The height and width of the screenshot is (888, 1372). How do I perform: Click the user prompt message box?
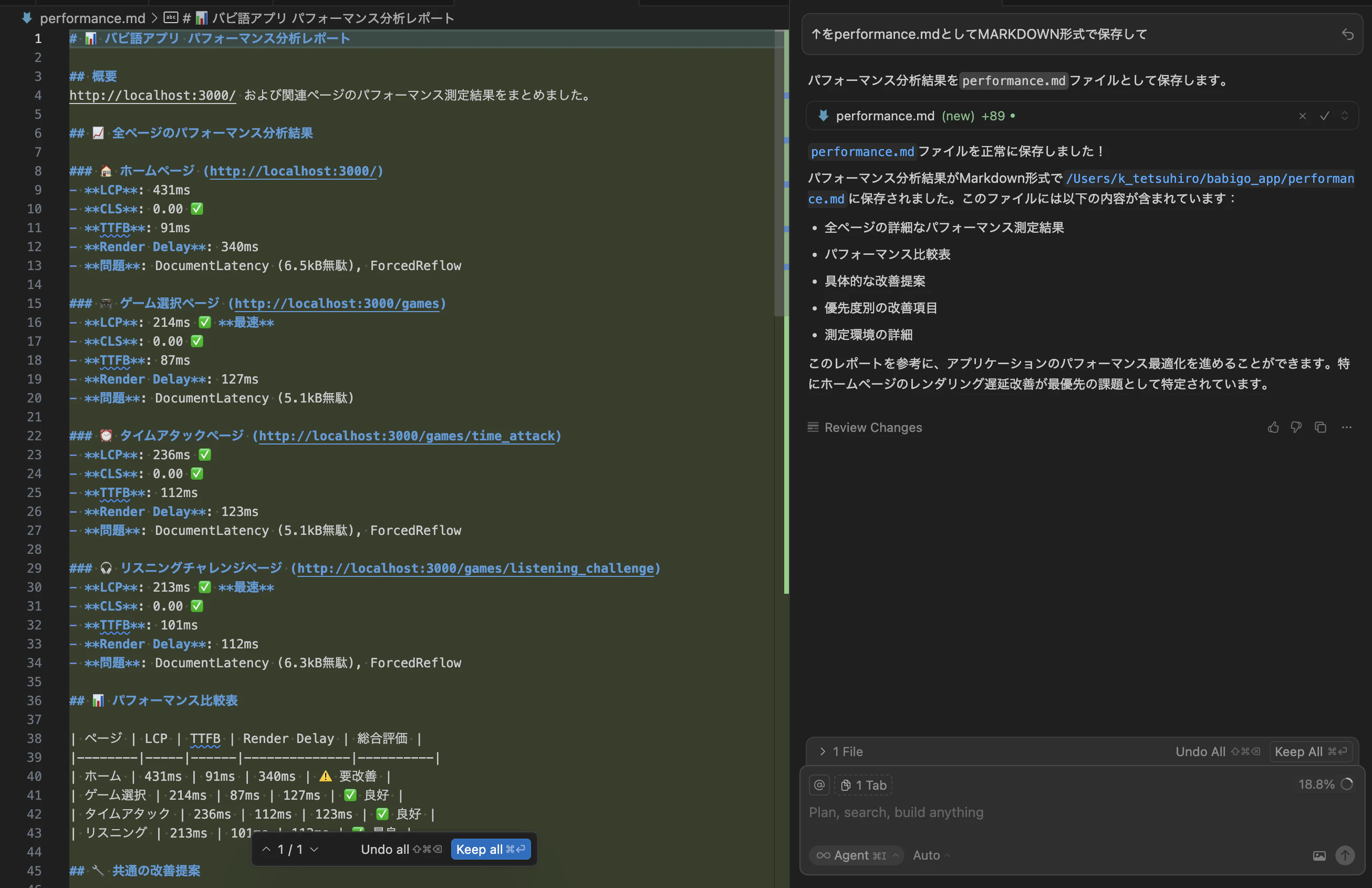coord(1082,35)
